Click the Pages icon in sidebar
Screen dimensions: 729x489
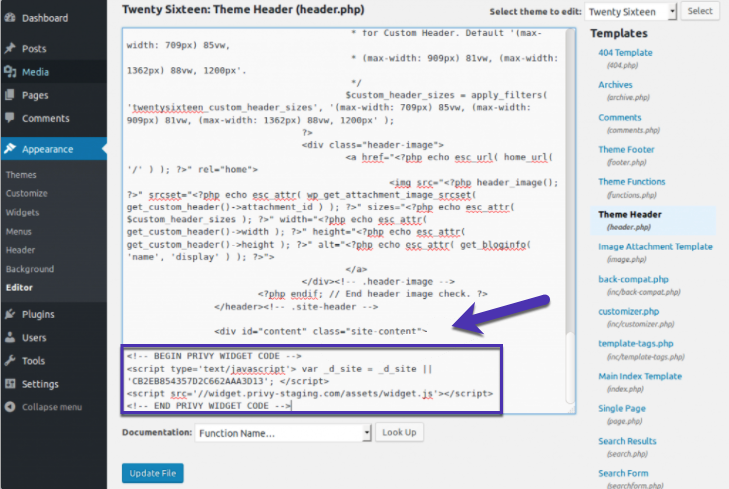(x=10, y=95)
